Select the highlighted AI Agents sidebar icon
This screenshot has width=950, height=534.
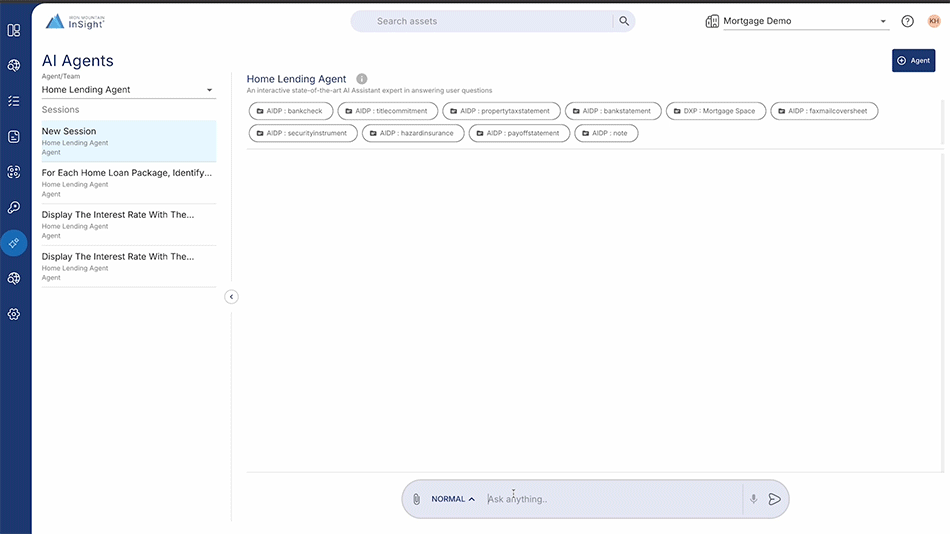coord(14,242)
